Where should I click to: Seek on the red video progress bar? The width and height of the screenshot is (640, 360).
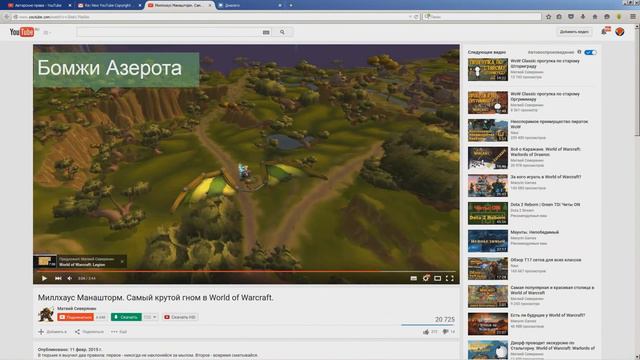(246, 271)
